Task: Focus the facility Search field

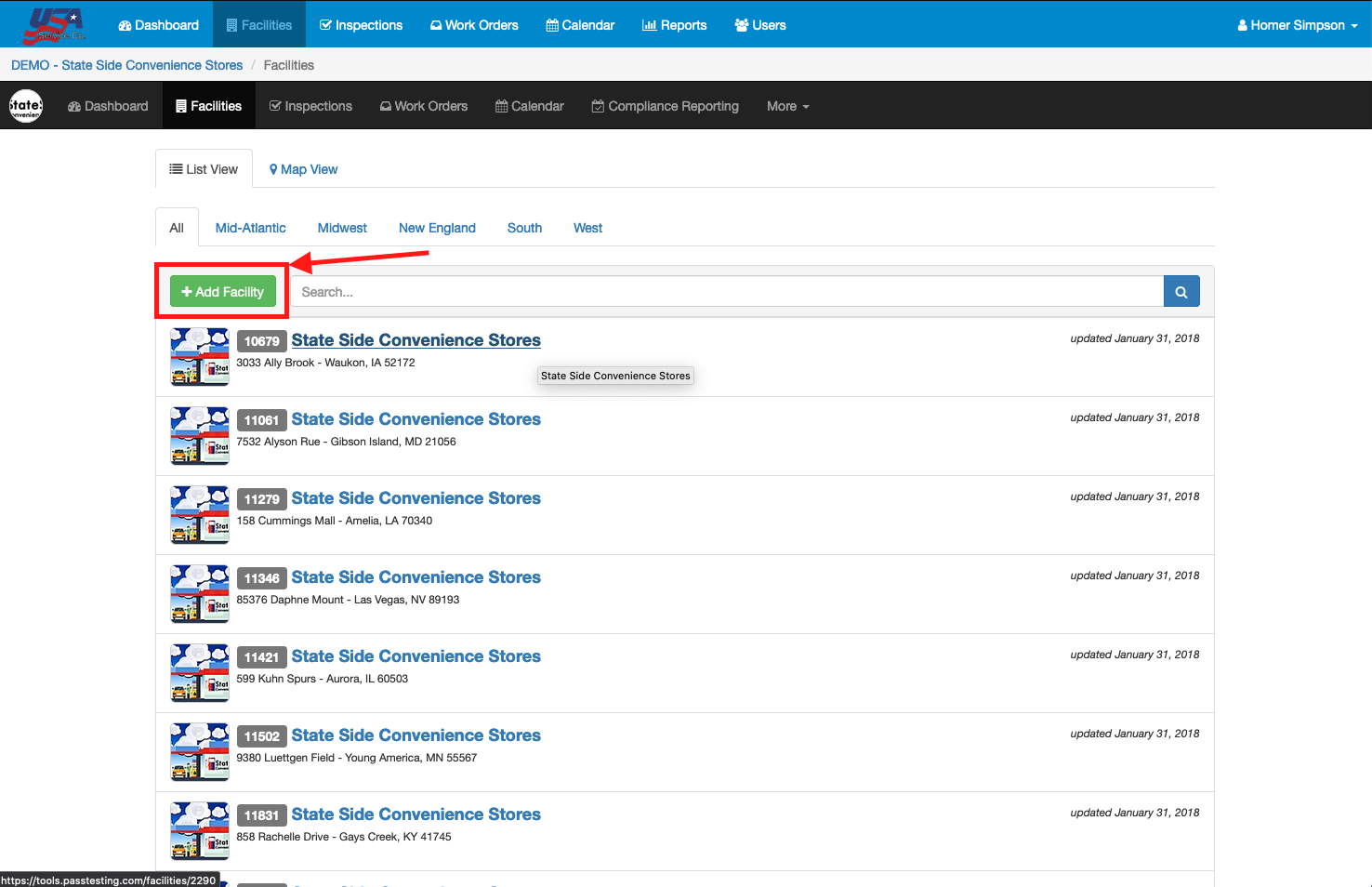Action: [x=727, y=292]
